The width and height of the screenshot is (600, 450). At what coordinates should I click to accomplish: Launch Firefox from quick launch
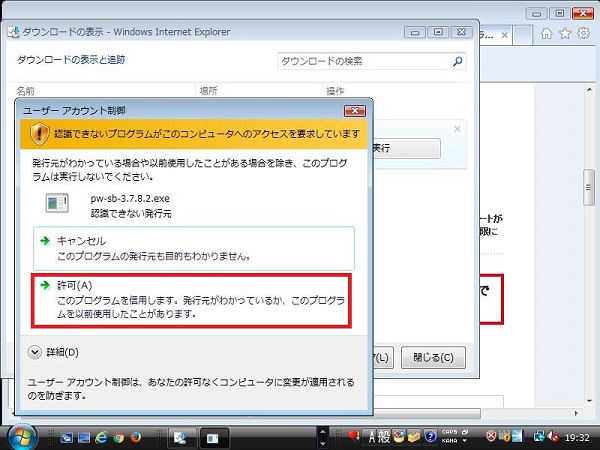click(x=135, y=437)
